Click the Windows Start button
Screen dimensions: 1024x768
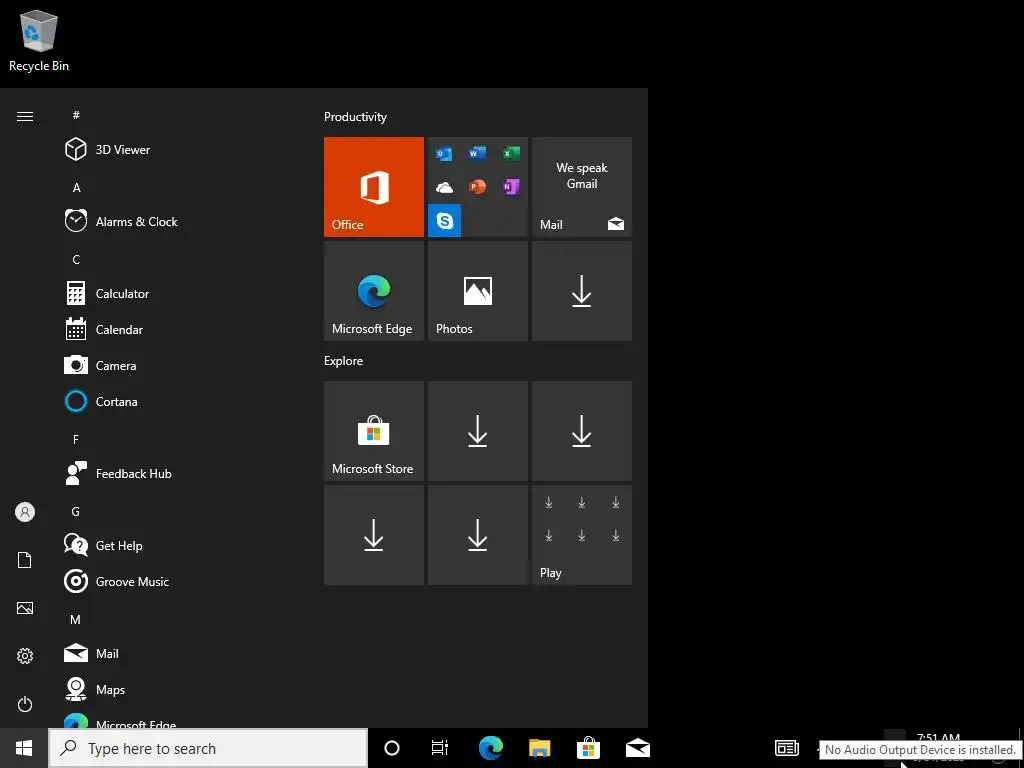click(x=24, y=748)
